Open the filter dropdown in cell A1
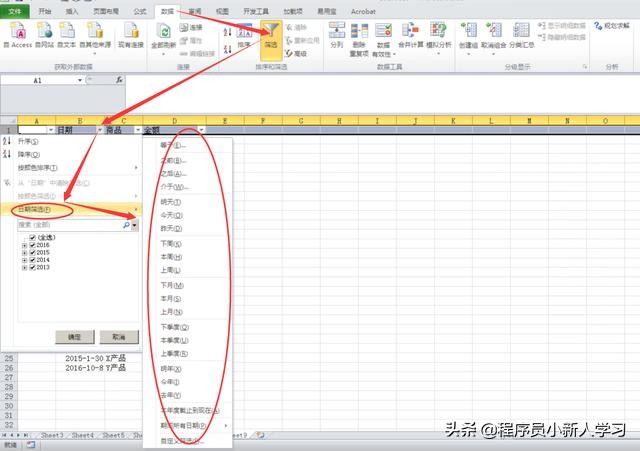The width and height of the screenshot is (640, 451). 51,130
